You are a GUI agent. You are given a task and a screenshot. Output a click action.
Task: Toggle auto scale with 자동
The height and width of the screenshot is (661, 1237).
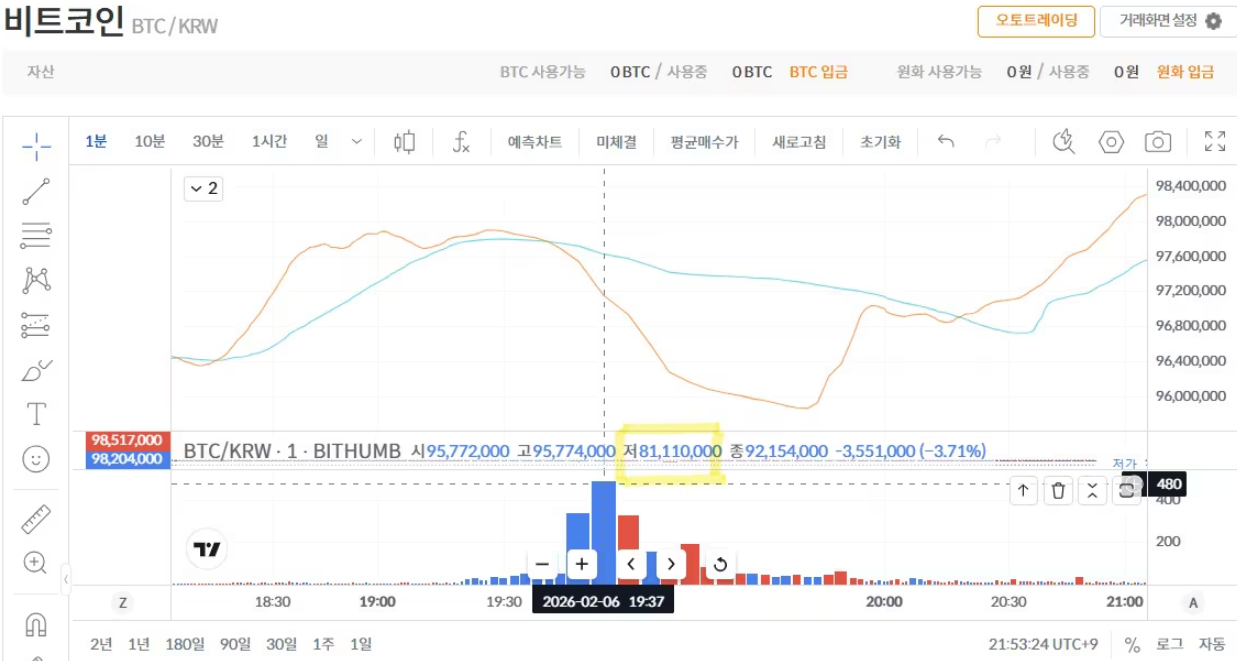1212,644
